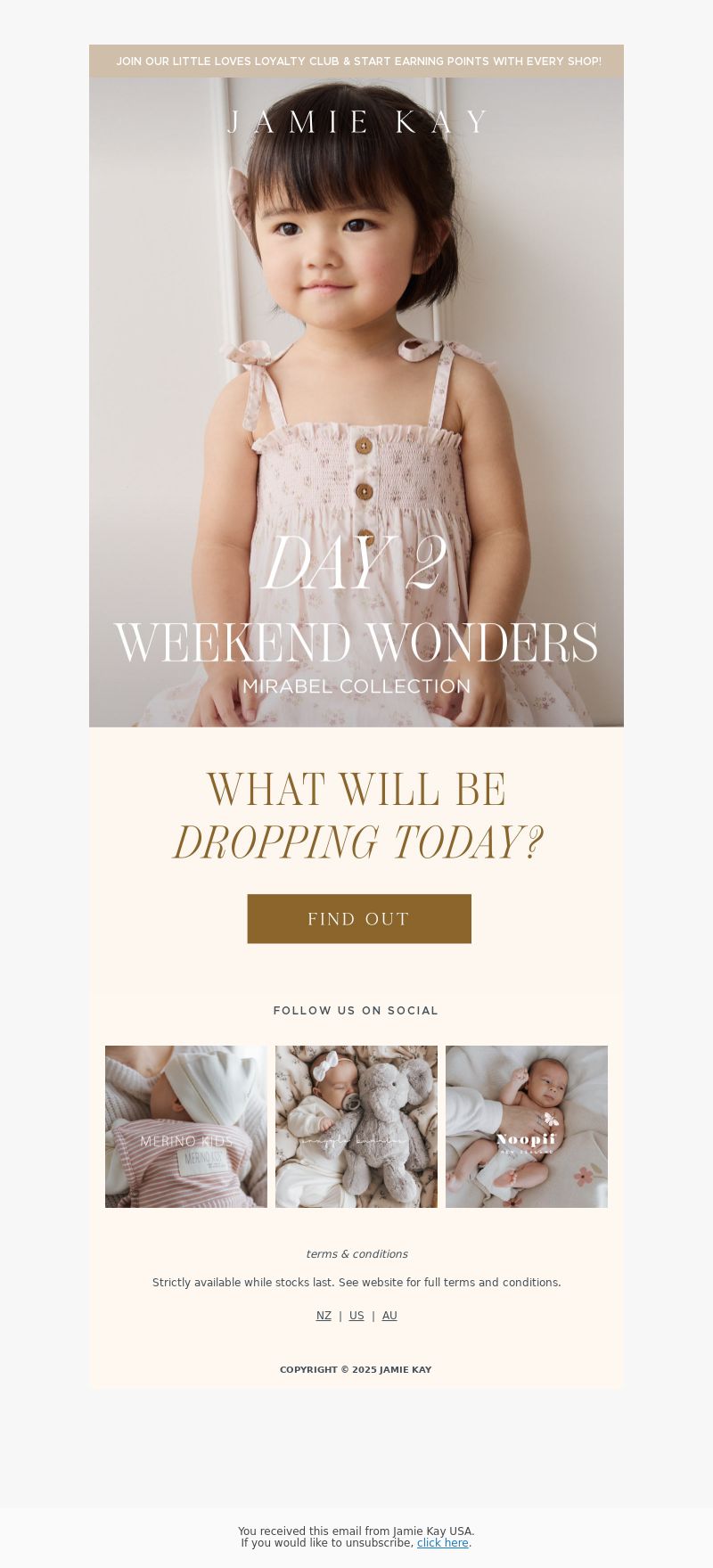The width and height of the screenshot is (713, 1568).
Task: Click the FOLLOW US ON SOCIAL heading
Action: click(356, 1011)
